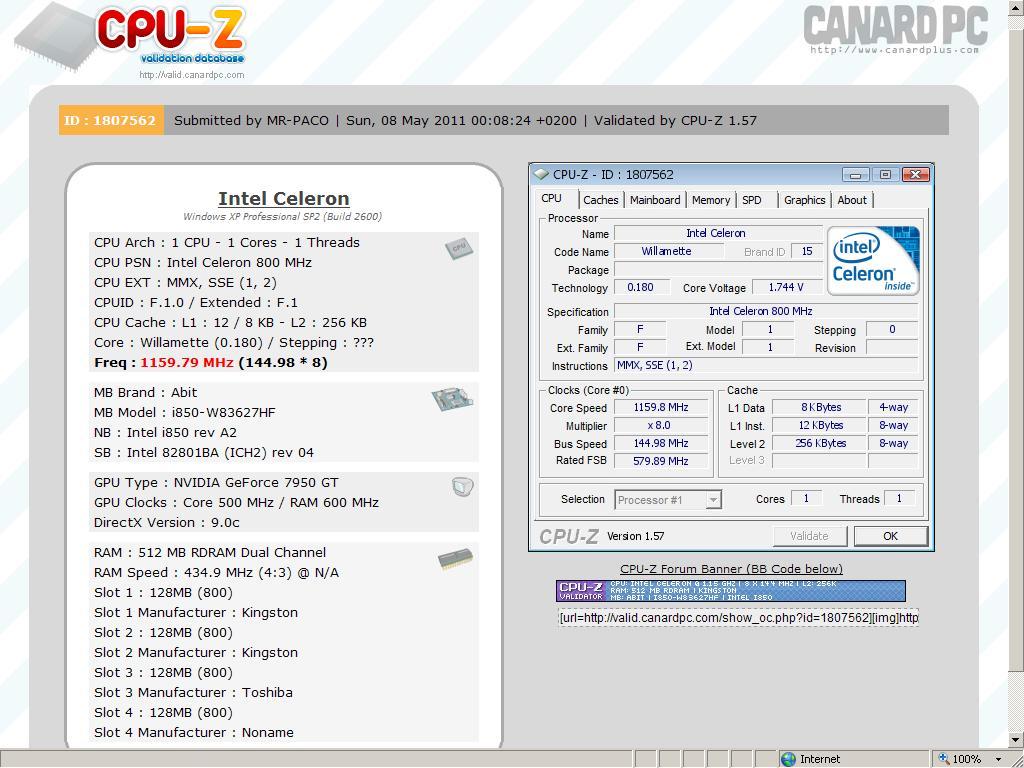
Task: Click the RAM Speed 434.9 MHz line
Action: click(216, 573)
